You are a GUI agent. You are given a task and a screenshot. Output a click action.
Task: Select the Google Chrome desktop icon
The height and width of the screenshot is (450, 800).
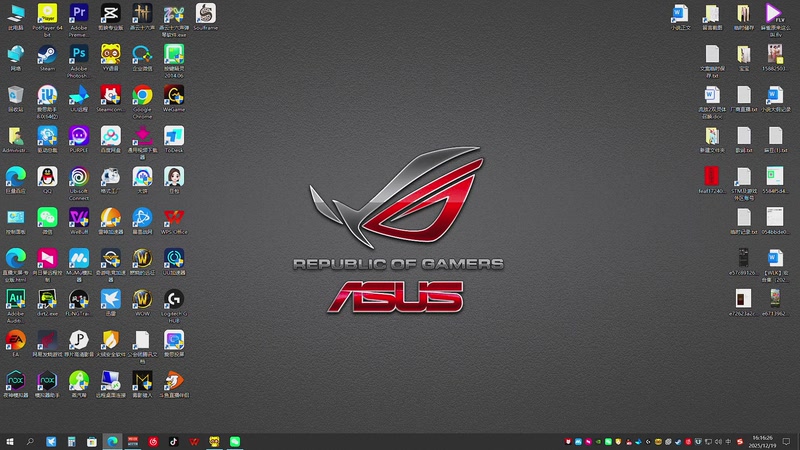coord(142,101)
